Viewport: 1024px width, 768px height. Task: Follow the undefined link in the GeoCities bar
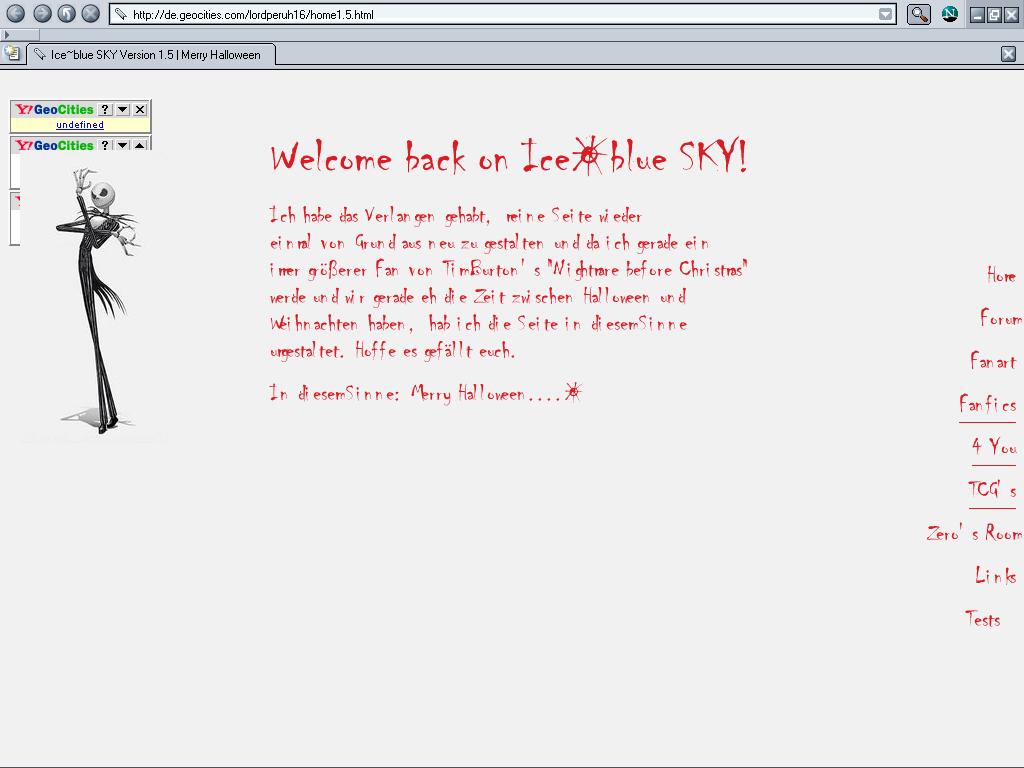pyautogui.click(x=80, y=125)
